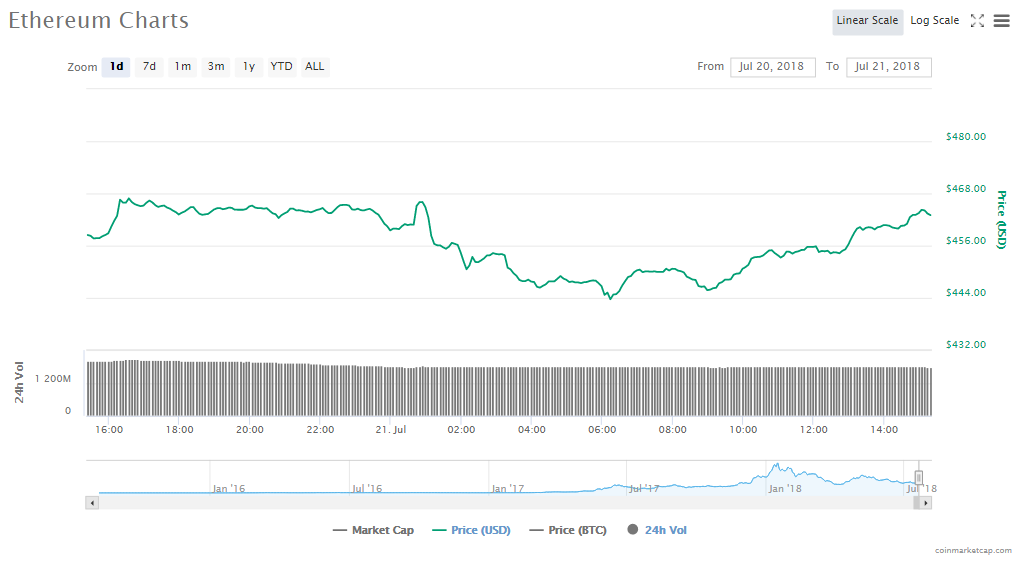Click the From date field
Screen dimensions: 1022x563
pos(773,67)
